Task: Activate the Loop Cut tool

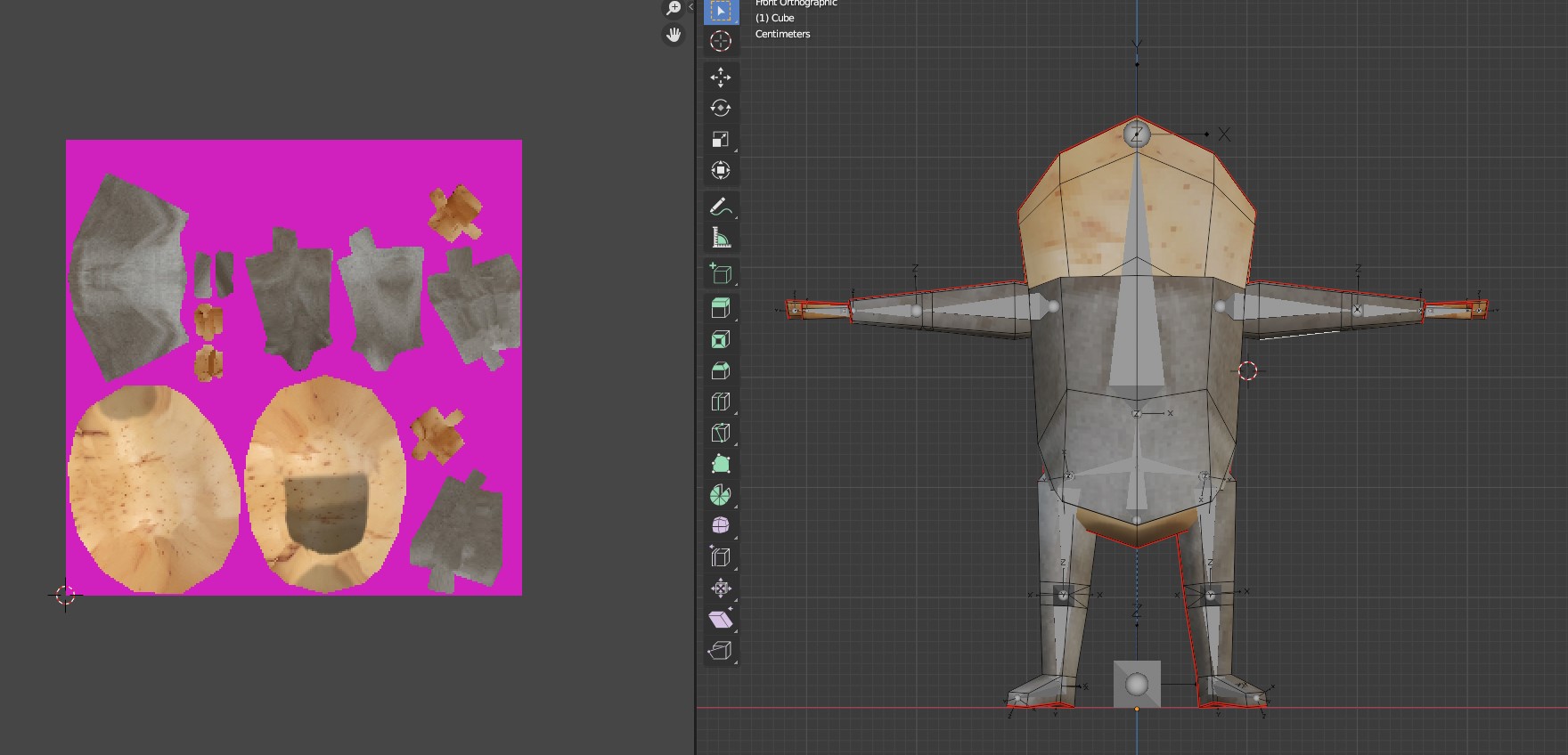Action: (721, 402)
